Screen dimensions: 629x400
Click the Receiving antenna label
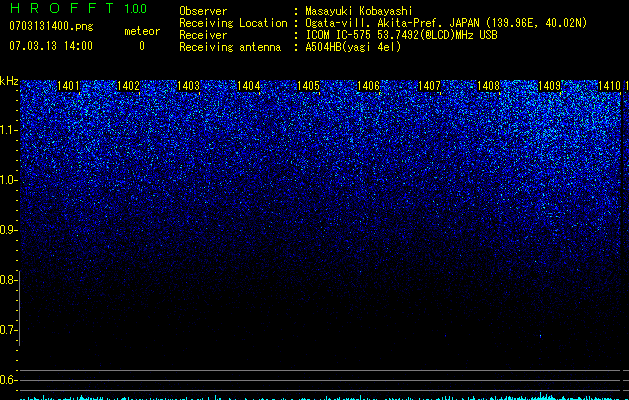pyautogui.click(x=230, y=47)
